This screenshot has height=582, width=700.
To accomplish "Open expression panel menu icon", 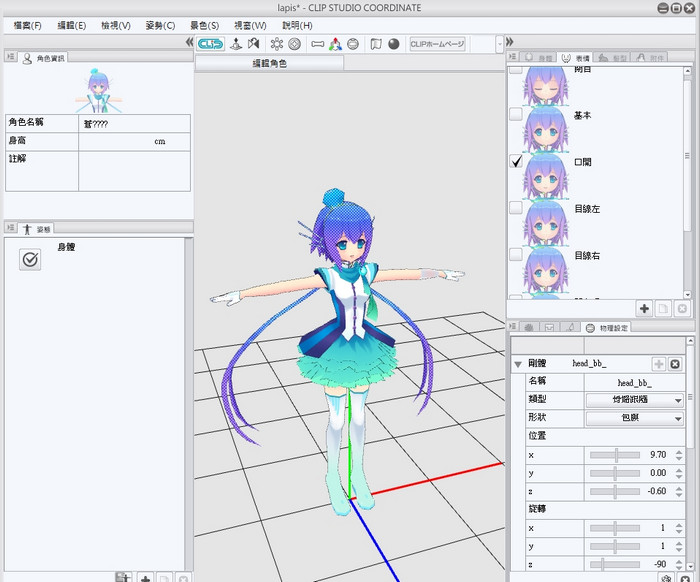I will click(512, 57).
